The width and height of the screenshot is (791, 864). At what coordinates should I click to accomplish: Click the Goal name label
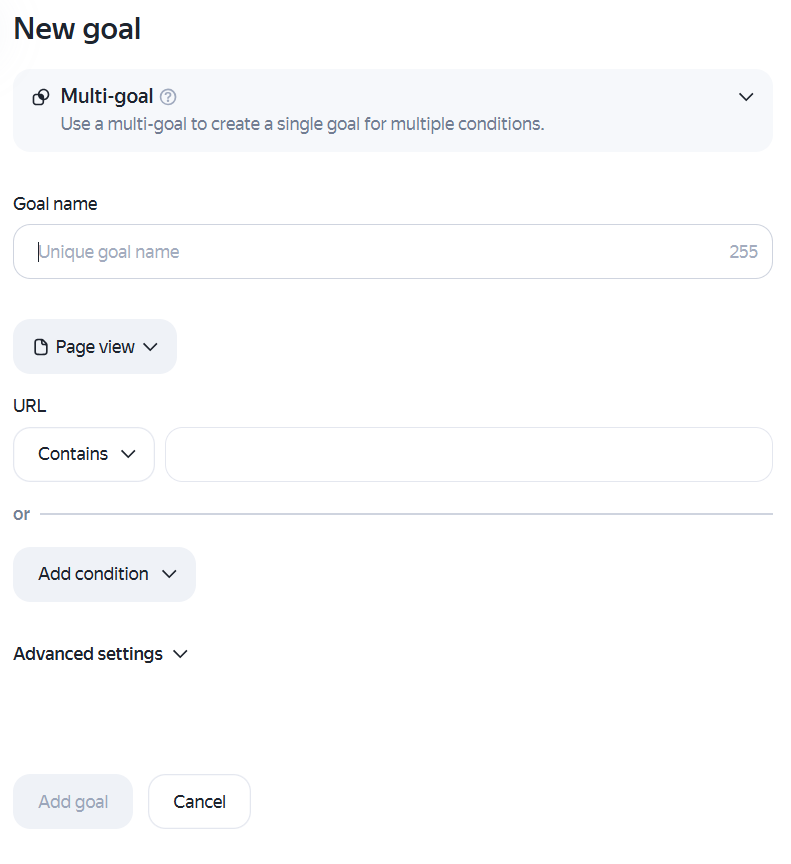[55, 204]
